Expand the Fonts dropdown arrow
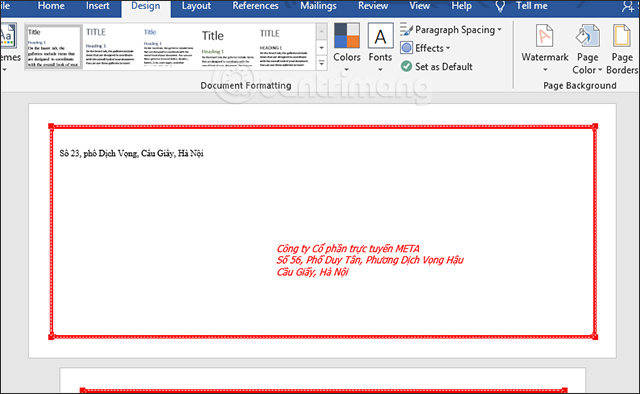Viewport: 640px width, 394px height. [380, 70]
